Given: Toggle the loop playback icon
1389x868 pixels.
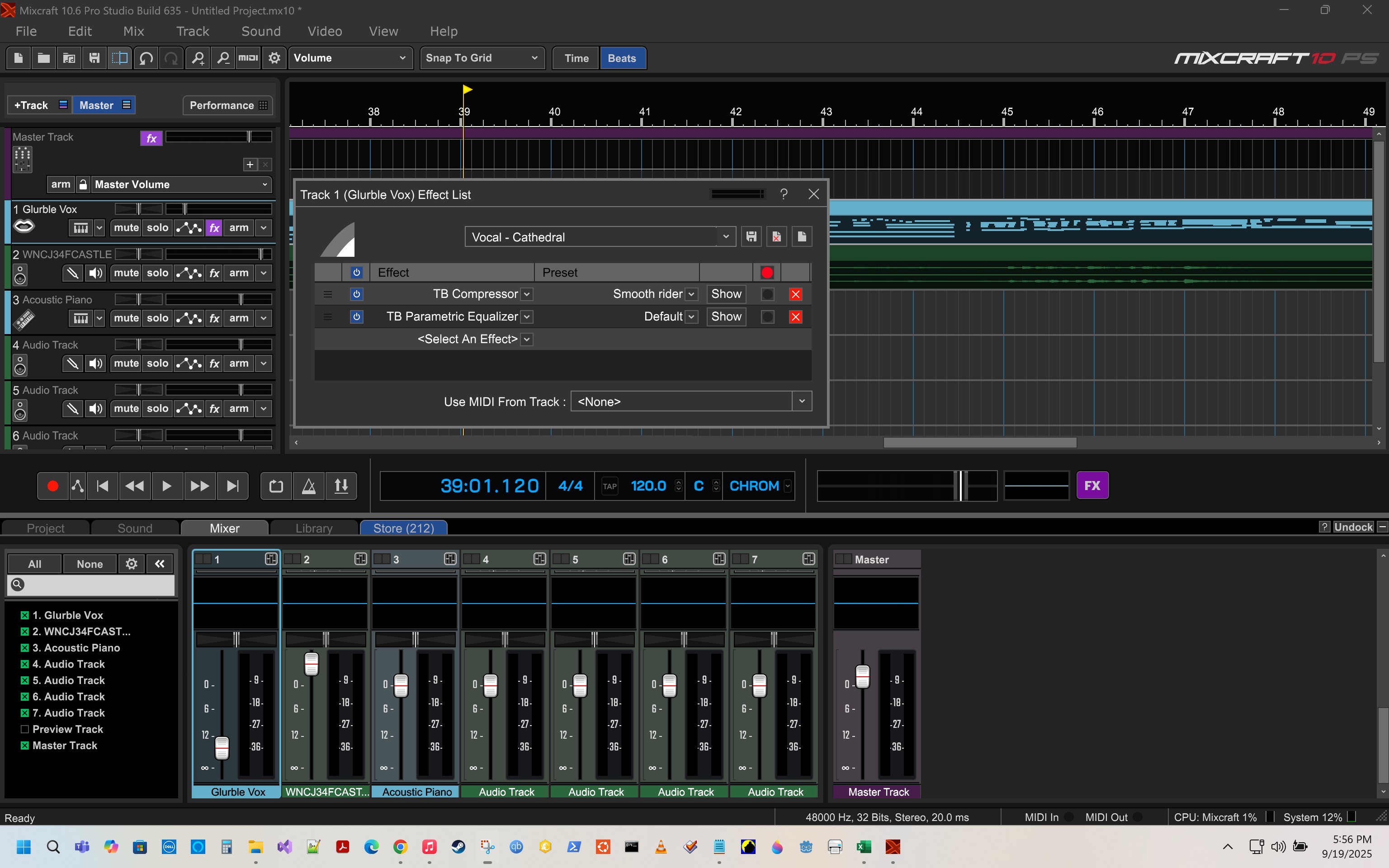Looking at the screenshot, I should click(x=276, y=486).
